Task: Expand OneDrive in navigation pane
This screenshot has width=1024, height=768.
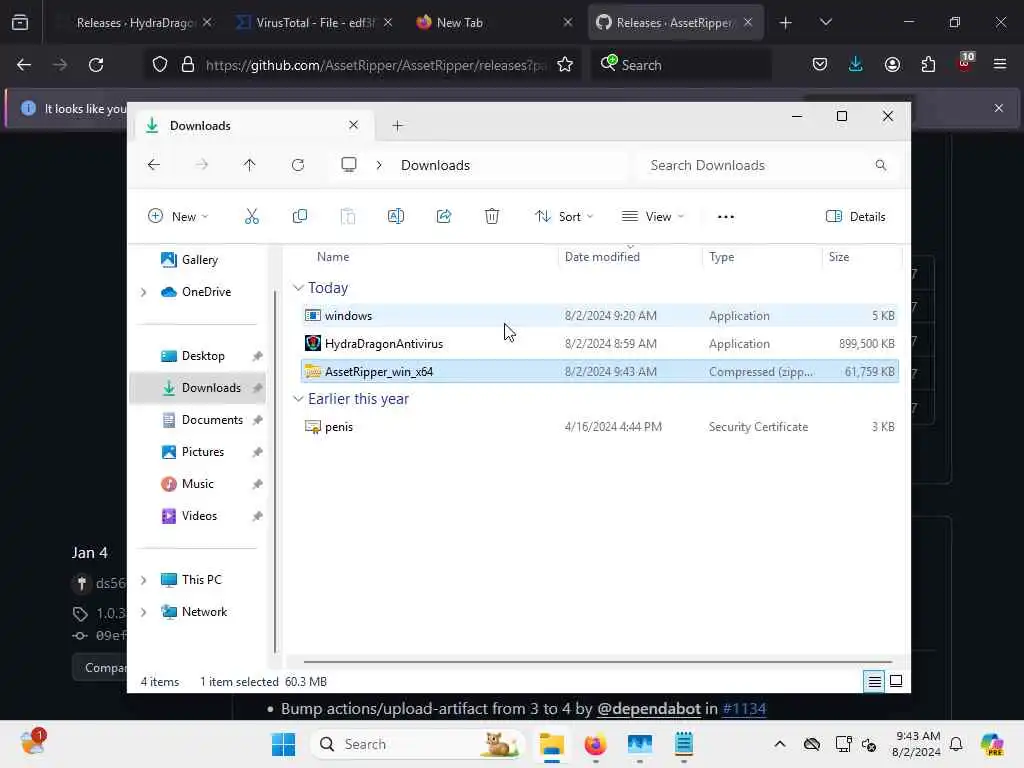Action: pos(144,292)
